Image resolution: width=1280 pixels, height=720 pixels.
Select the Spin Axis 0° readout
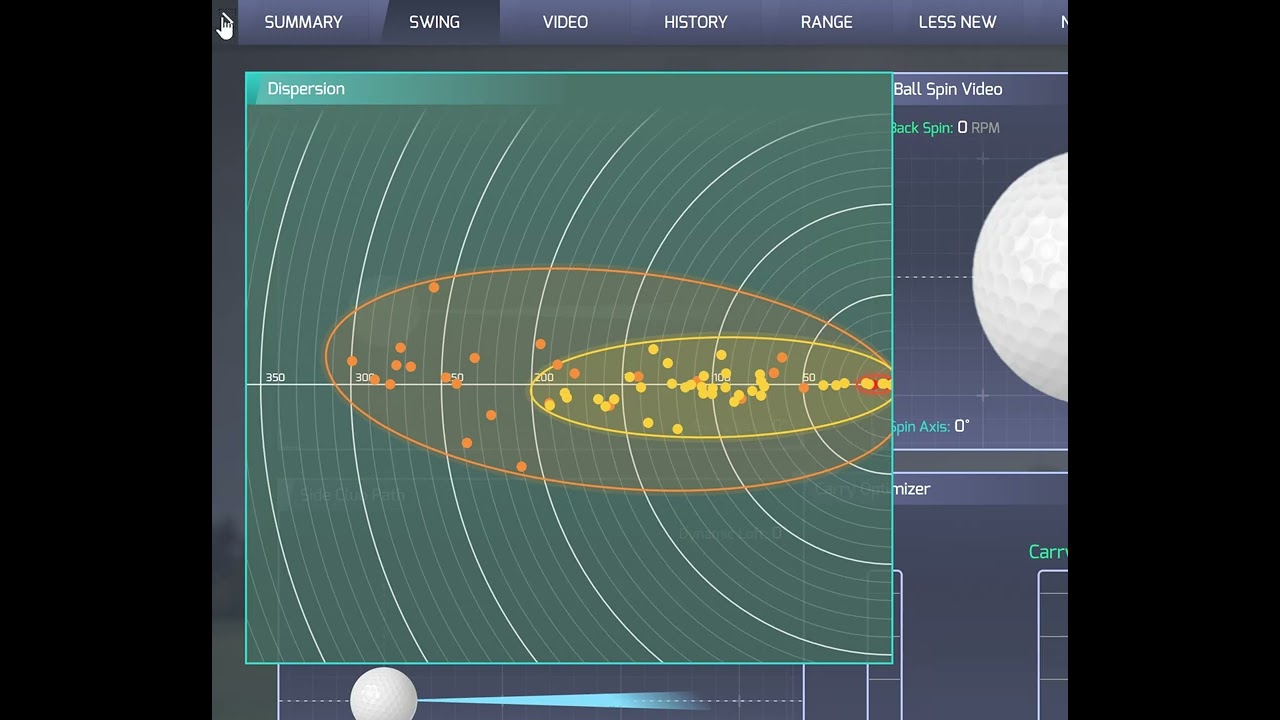[930, 427]
